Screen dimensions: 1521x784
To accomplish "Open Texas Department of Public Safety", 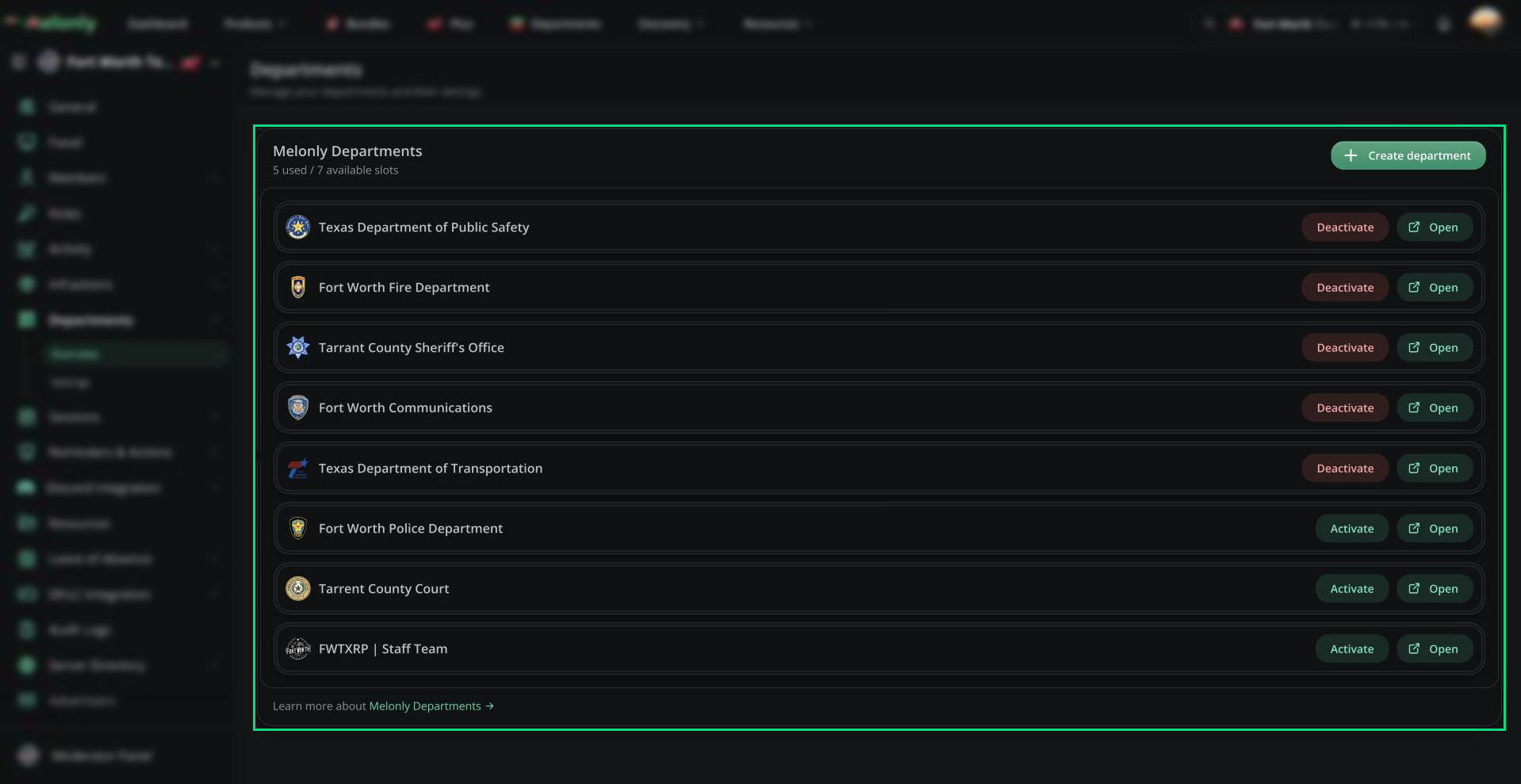I will tap(1434, 228).
